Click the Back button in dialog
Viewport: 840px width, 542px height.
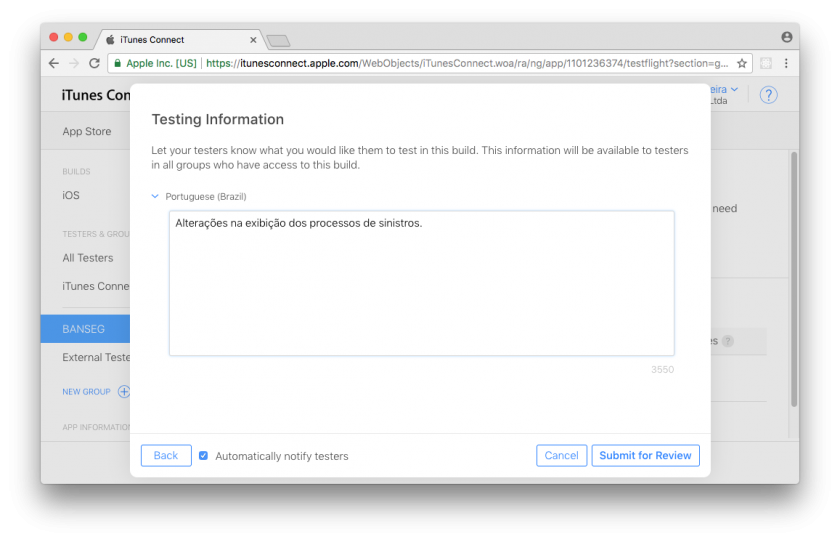click(166, 456)
